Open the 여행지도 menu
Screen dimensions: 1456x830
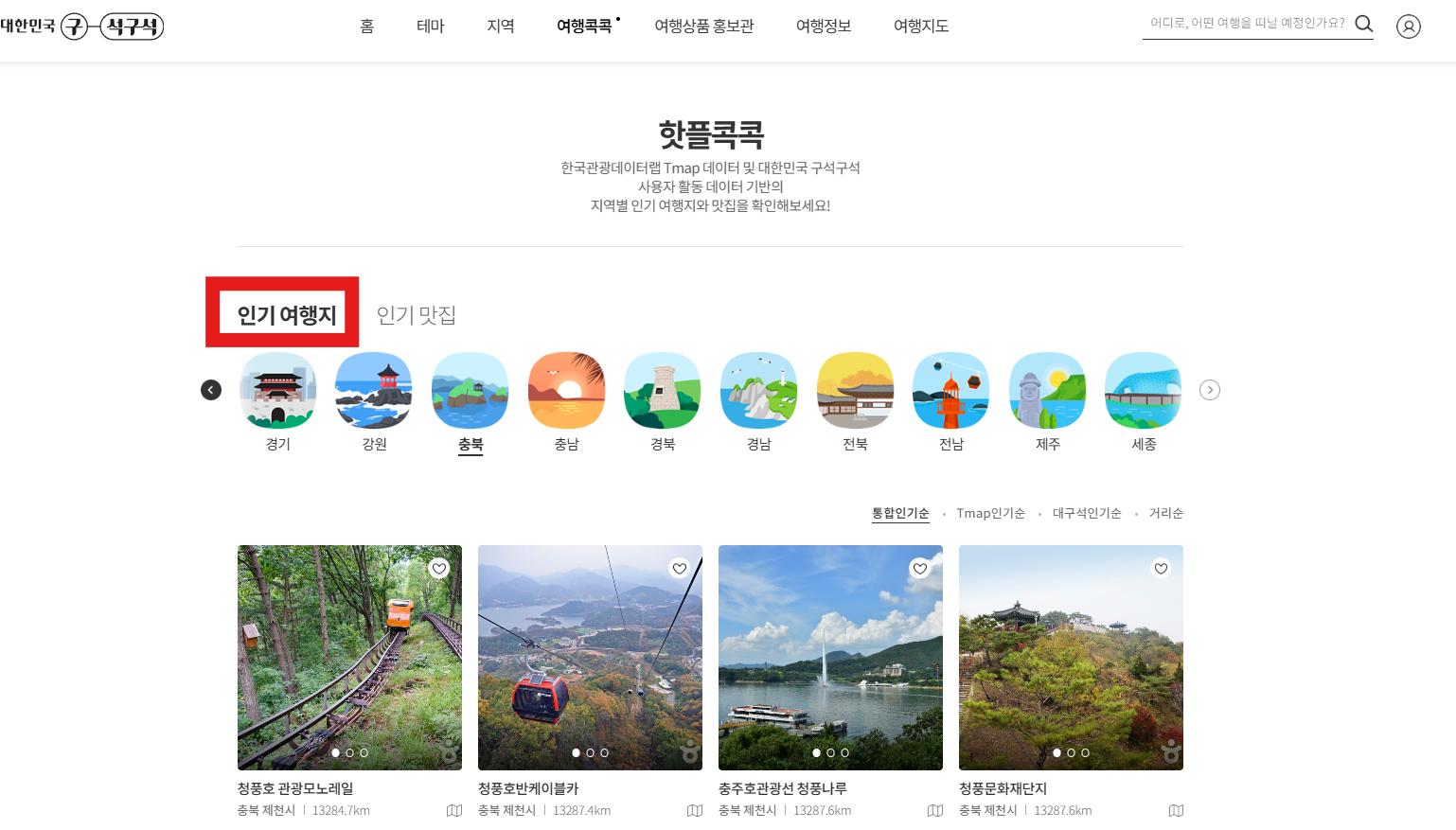pyautogui.click(x=920, y=26)
